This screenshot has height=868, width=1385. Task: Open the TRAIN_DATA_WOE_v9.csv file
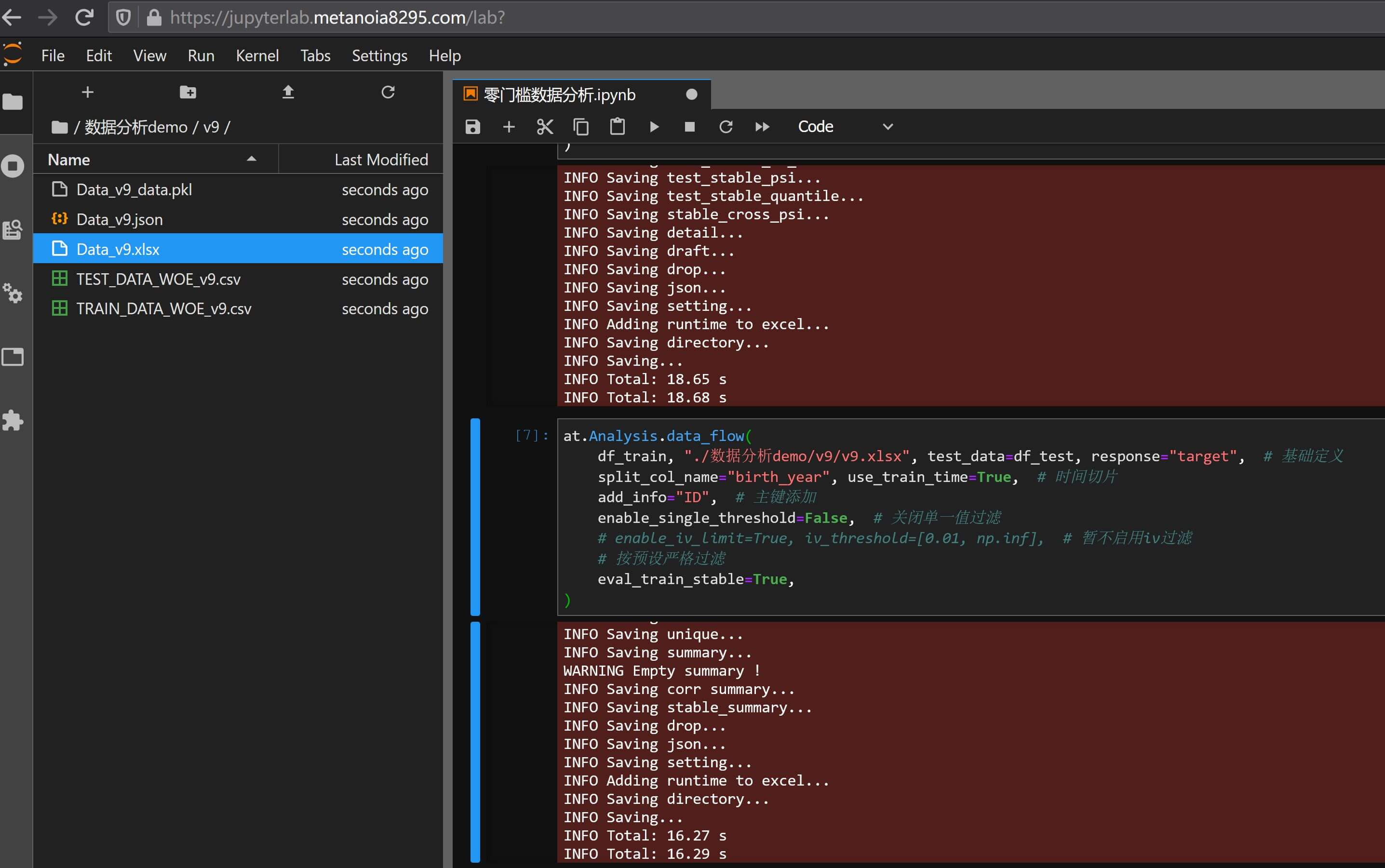163,309
